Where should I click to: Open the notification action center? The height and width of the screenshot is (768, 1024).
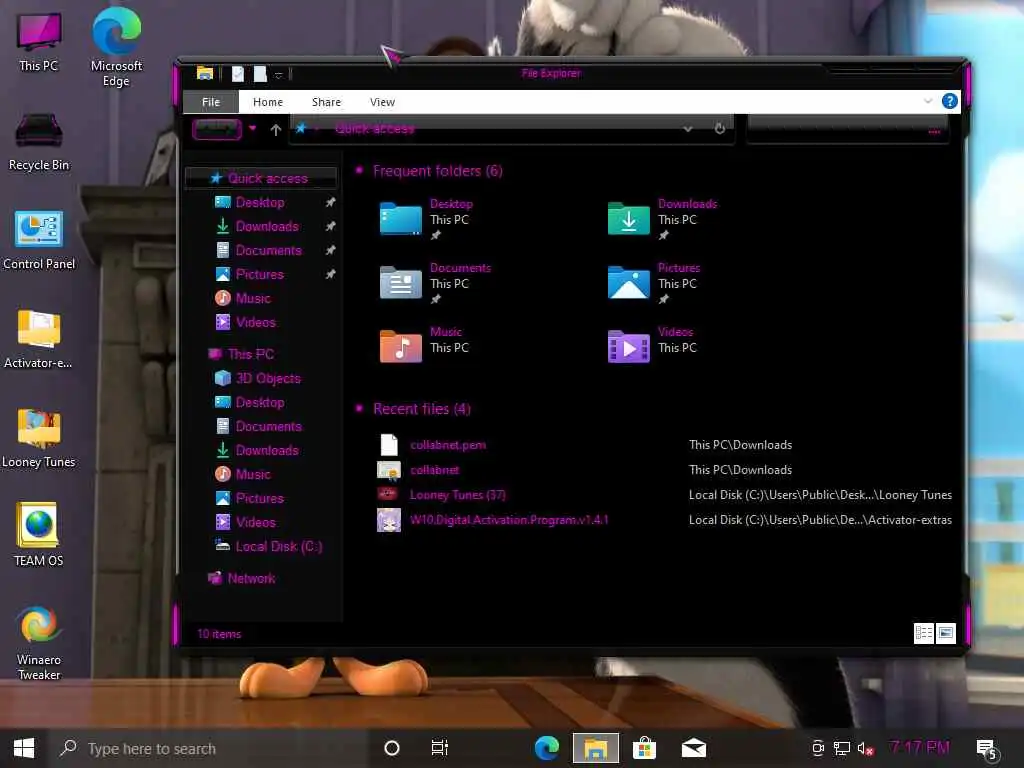point(986,748)
